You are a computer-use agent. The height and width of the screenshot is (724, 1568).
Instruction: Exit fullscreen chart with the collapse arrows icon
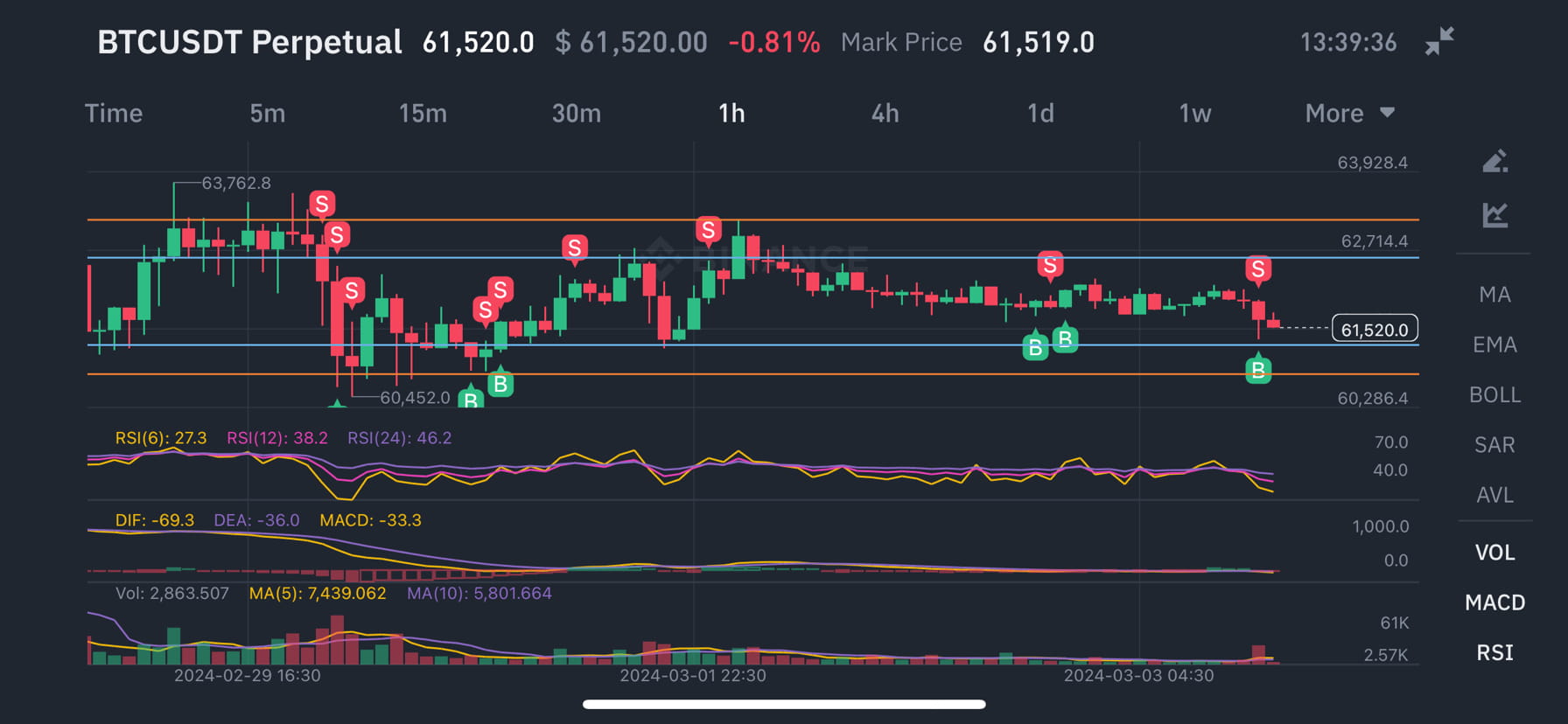tap(1439, 41)
